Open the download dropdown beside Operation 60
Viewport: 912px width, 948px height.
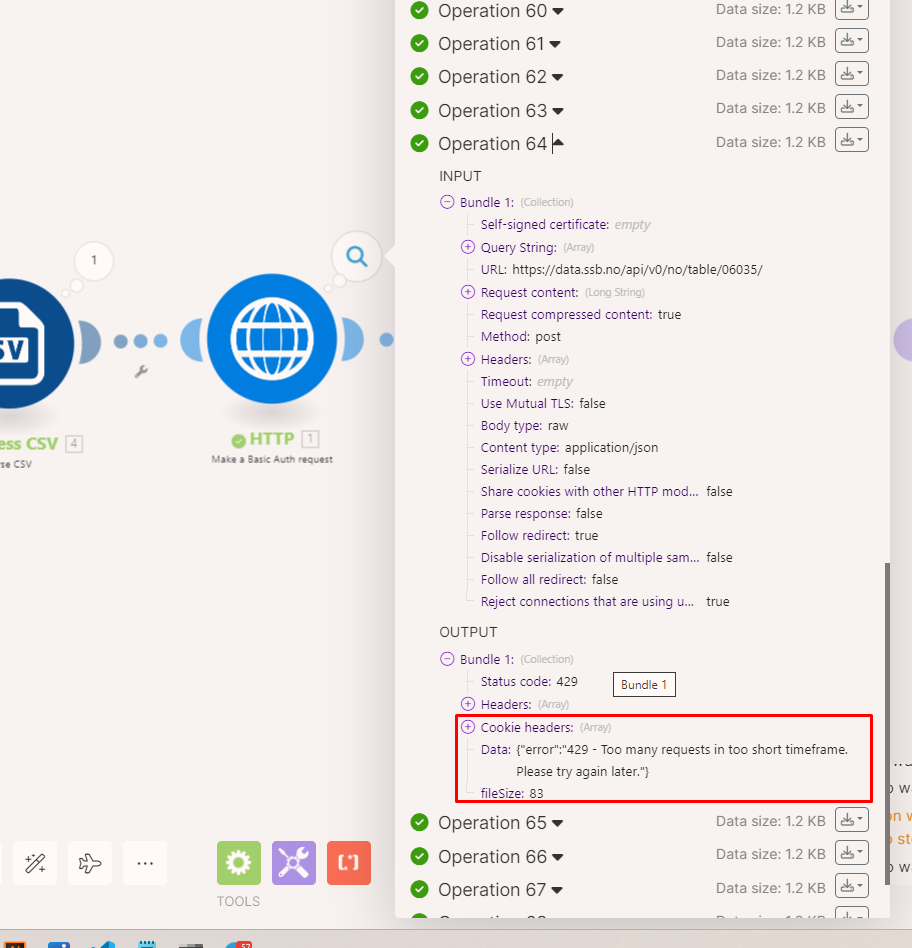coord(851,9)
